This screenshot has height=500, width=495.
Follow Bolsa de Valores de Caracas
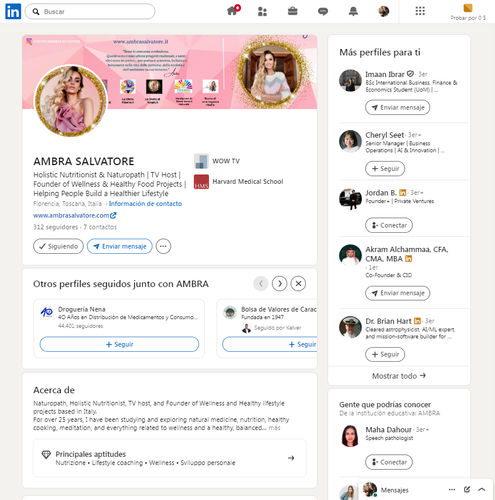point(269,344)
